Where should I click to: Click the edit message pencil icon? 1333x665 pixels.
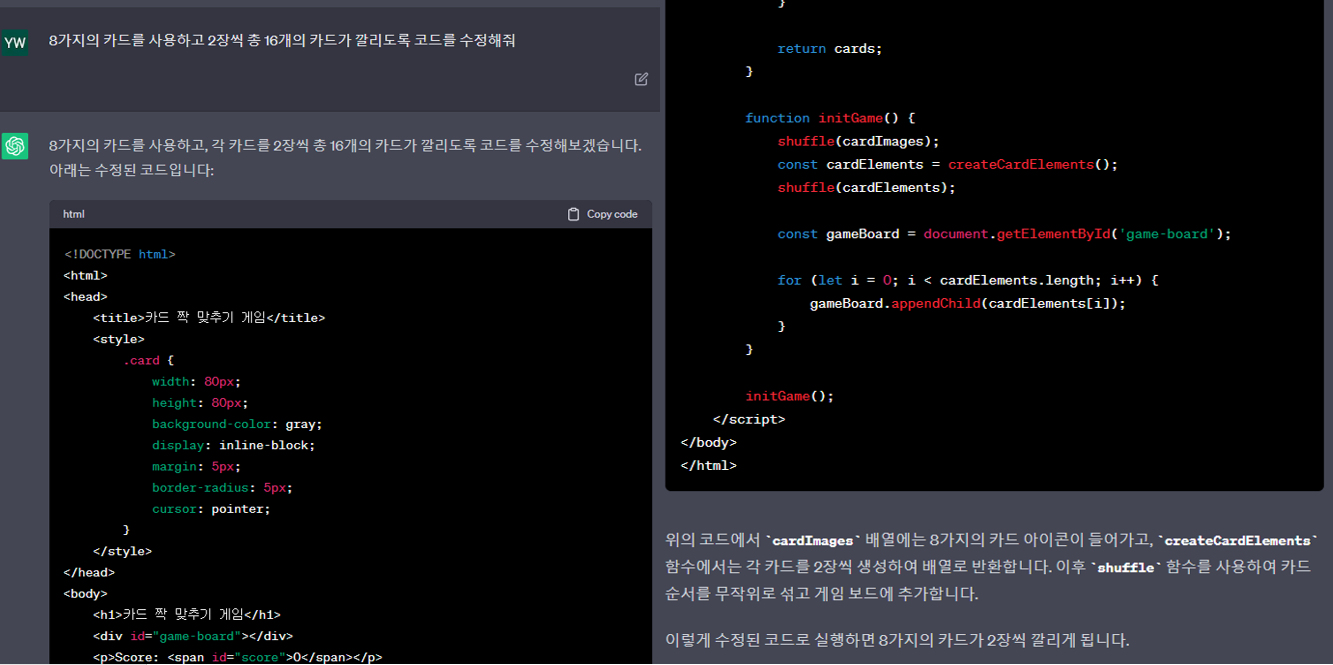(x=641, y=79)
